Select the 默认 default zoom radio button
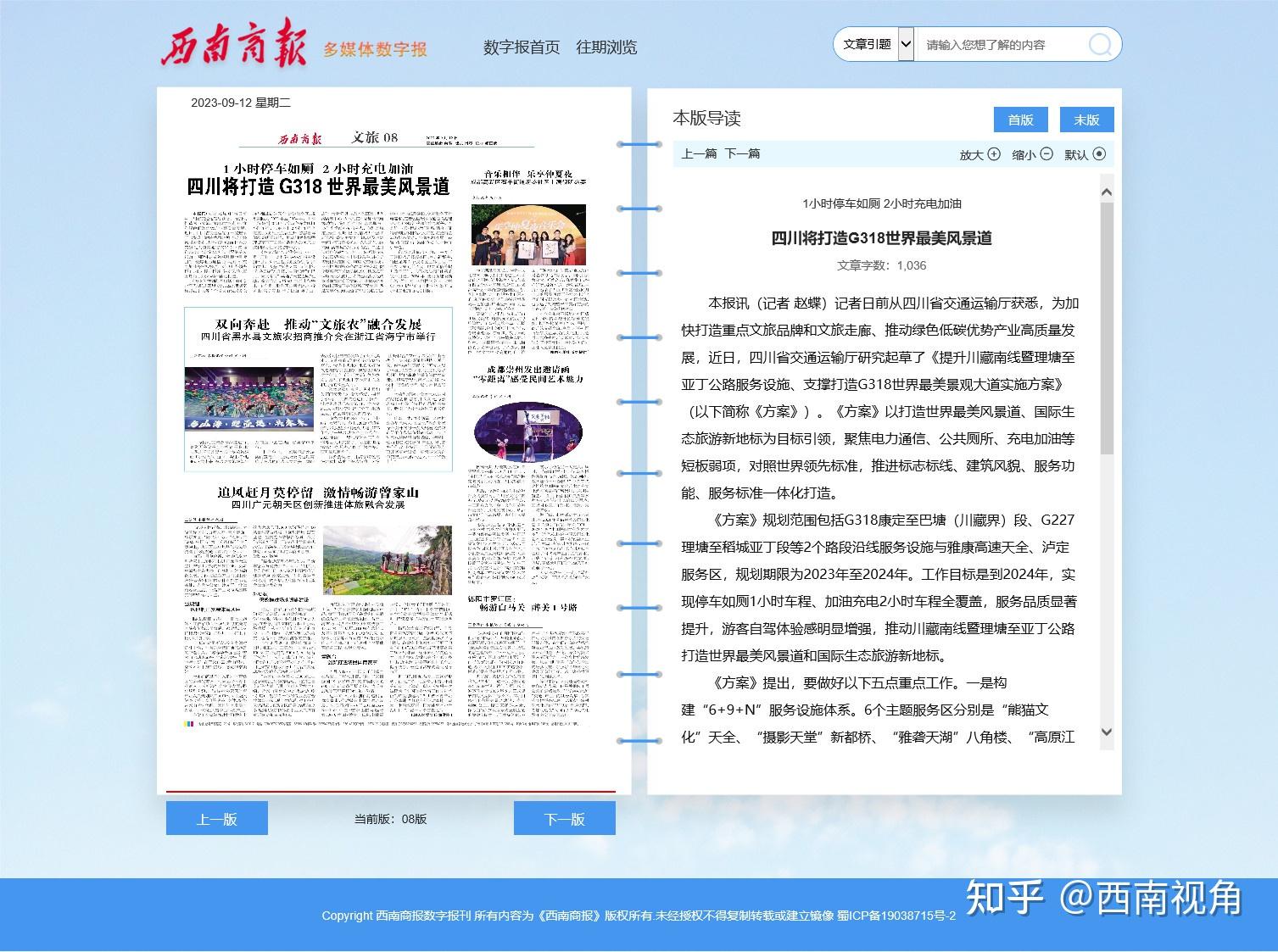Viewport: 1278px width, 952px height. tap(1100, 154)
